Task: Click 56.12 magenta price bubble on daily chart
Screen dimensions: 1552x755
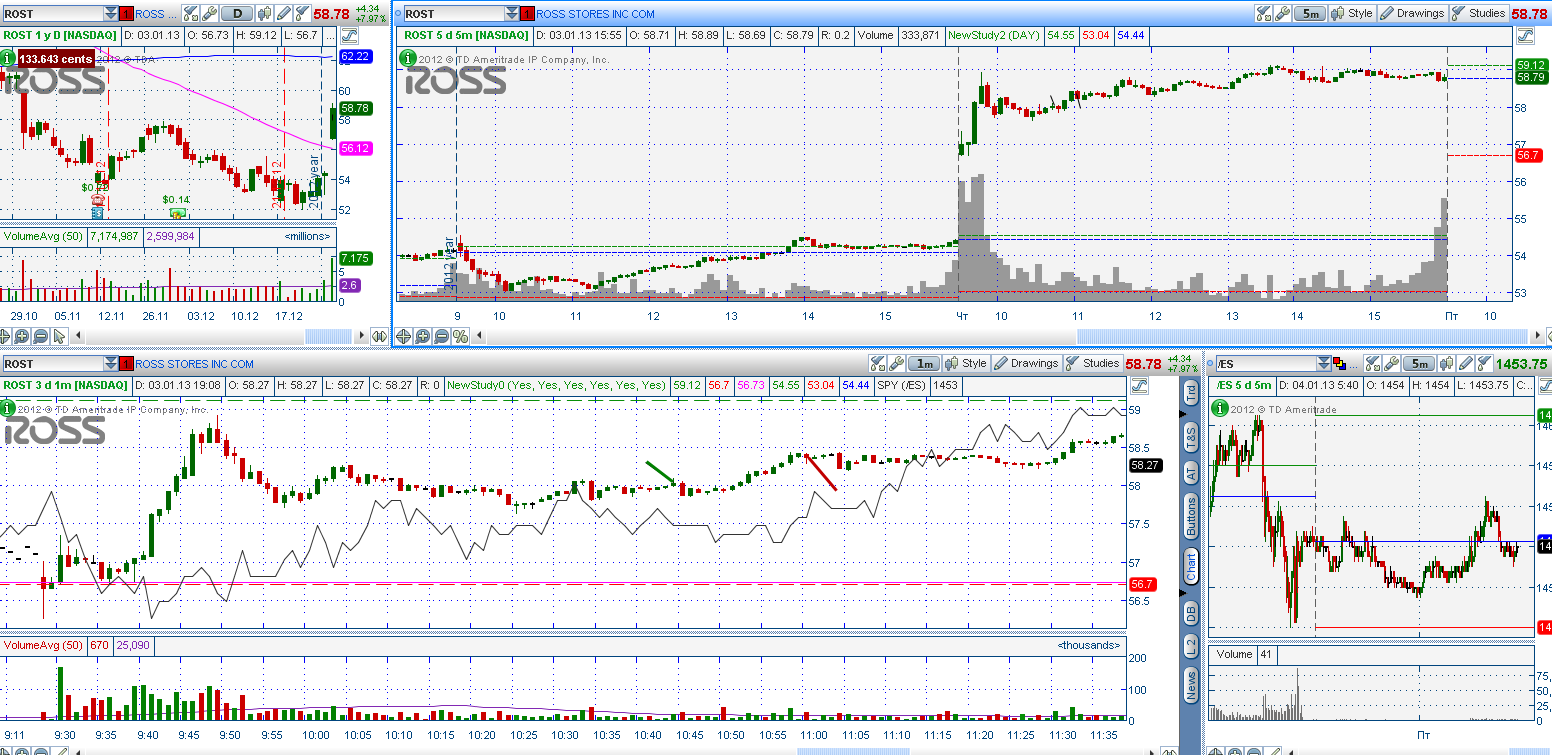Action: point(356,148)
